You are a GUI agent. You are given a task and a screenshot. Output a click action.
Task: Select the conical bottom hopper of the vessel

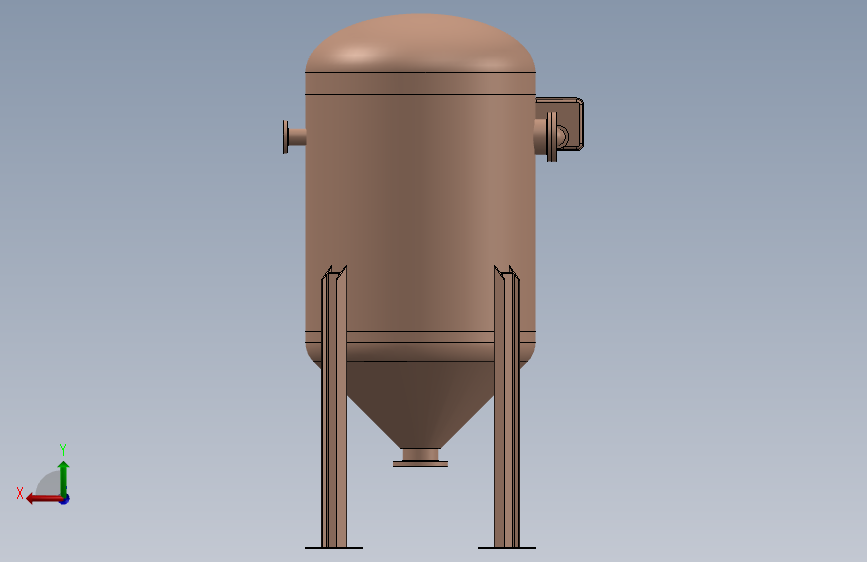tap(420, 404)
